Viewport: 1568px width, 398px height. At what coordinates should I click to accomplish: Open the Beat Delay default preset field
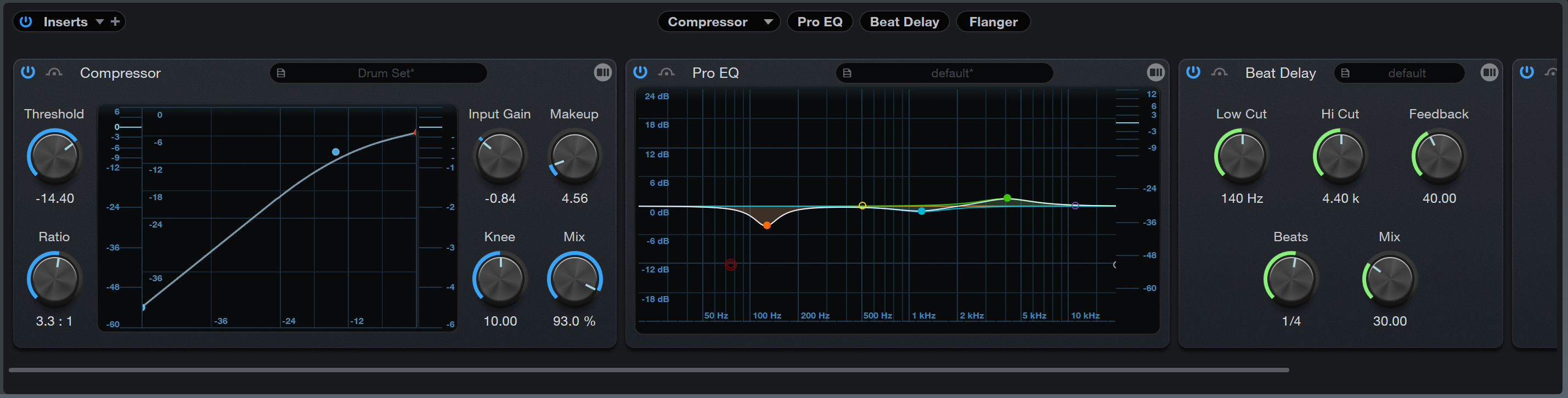click(x=1400, y=73)
